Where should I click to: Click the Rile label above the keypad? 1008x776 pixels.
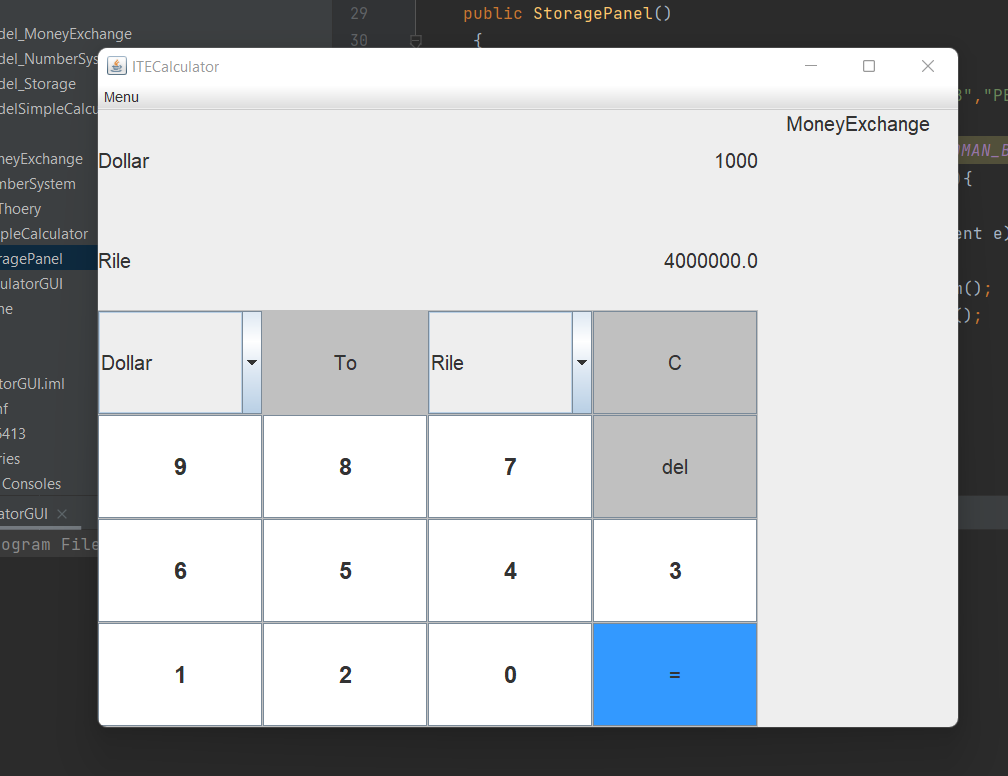(114, 261)
